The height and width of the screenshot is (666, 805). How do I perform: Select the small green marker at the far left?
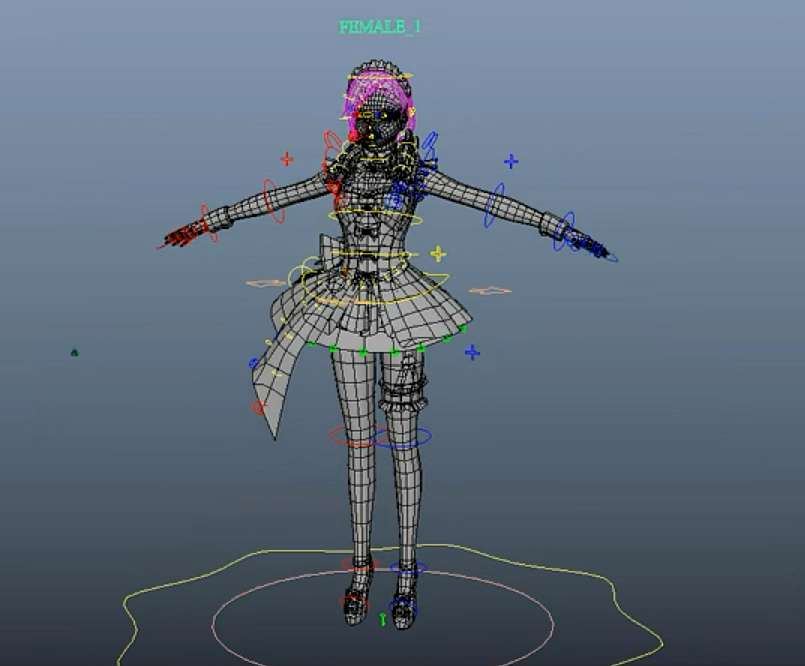coord(74,353)
